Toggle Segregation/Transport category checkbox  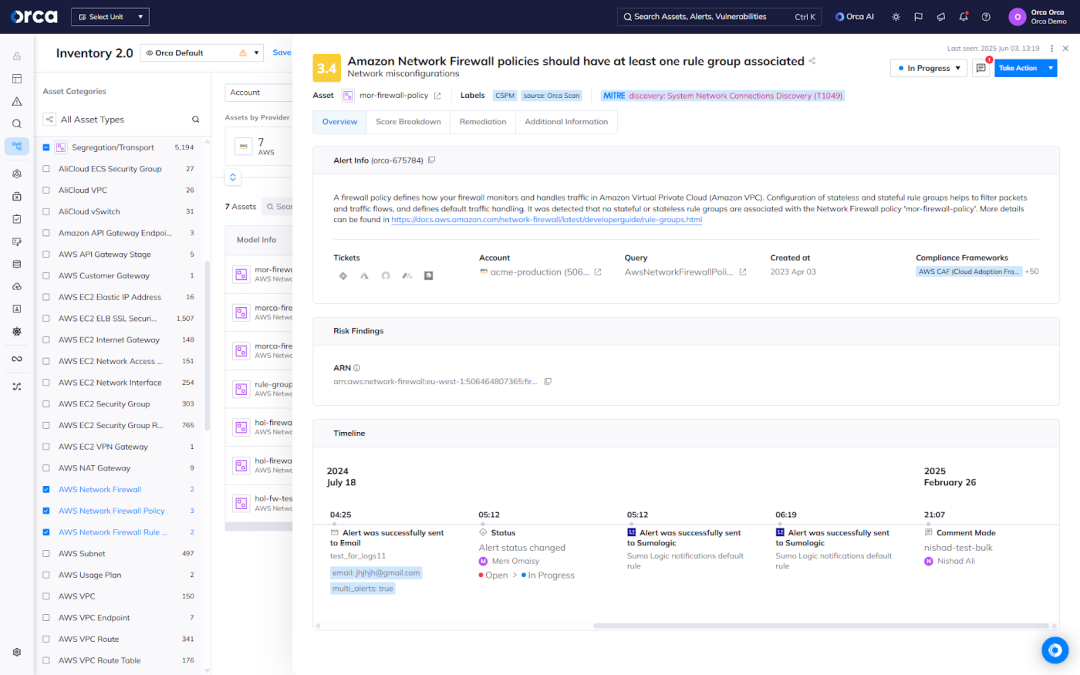point(46,147)
